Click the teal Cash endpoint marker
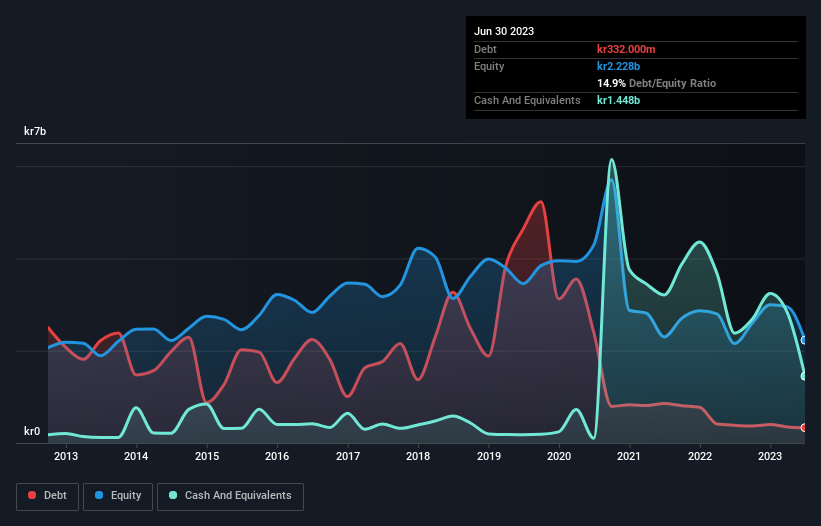 click(x=804, y=376)
